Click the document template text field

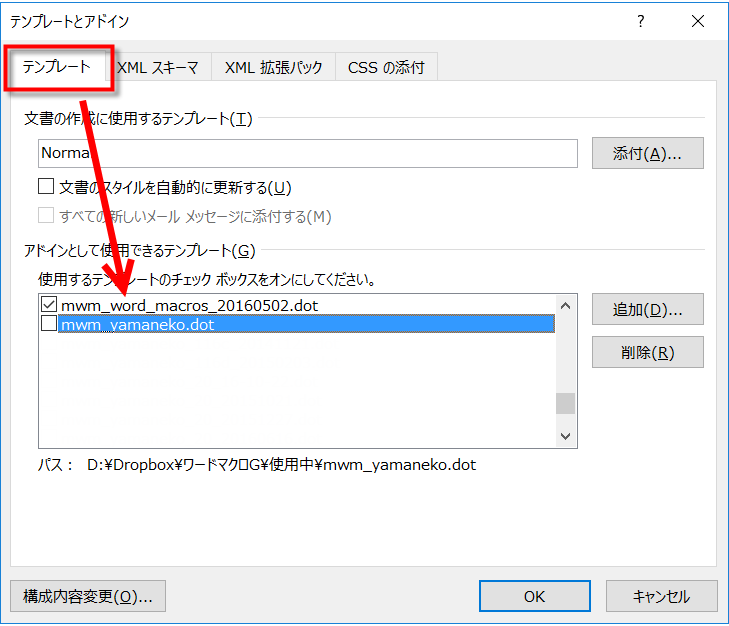(308, 153)
